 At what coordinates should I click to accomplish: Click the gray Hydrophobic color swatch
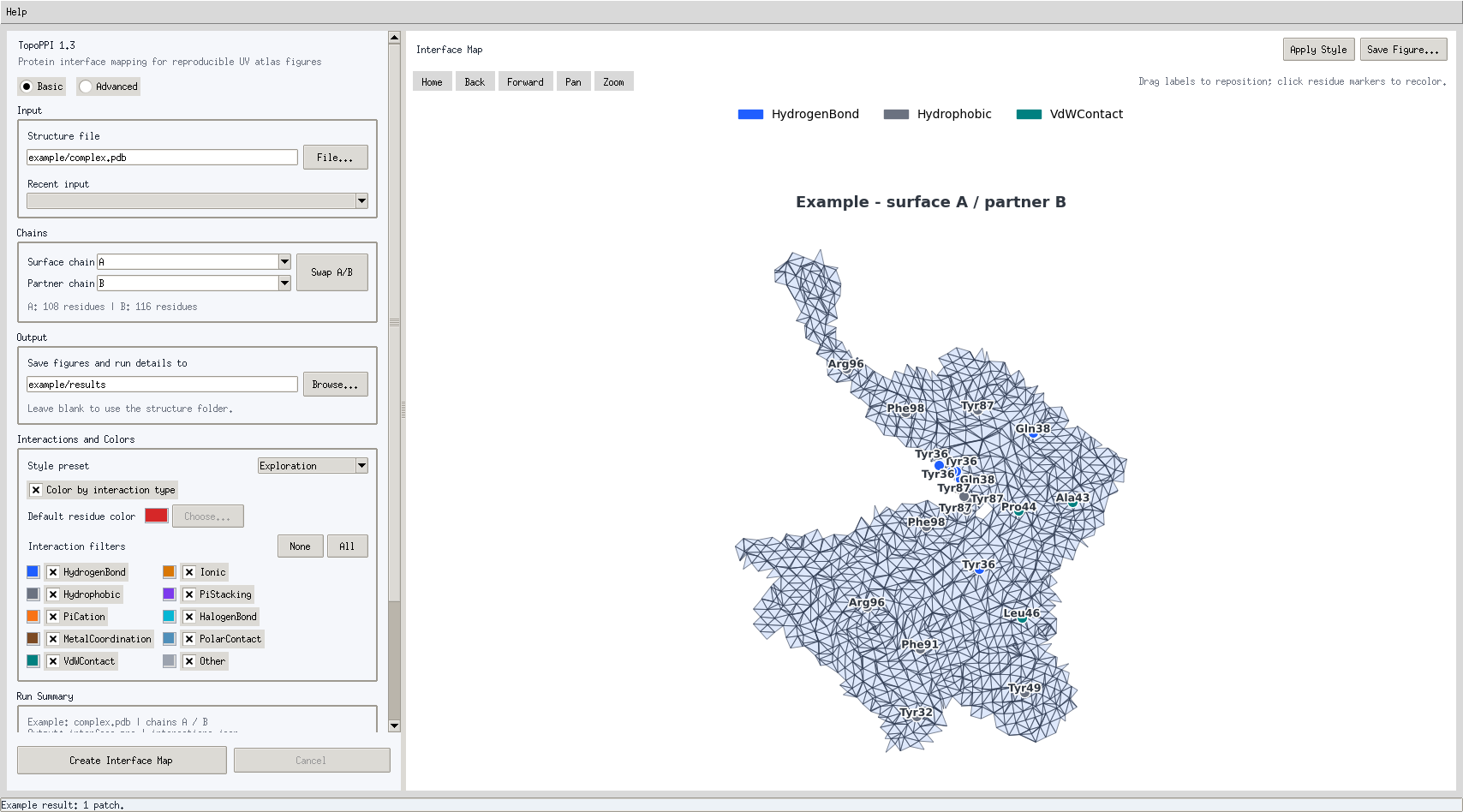33,594
